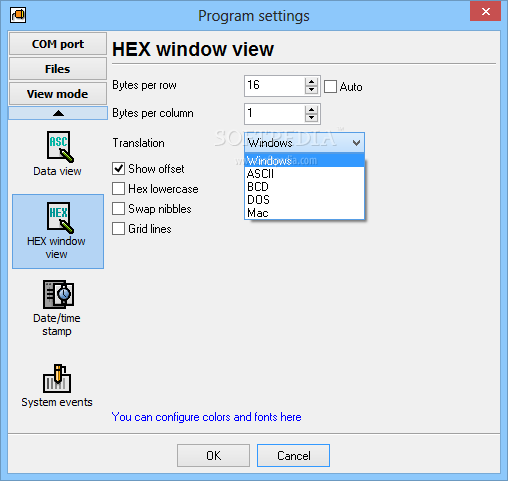This screenshot has height=481, width=508.
Task: Open the System events icon
Action: click(57, 386)
